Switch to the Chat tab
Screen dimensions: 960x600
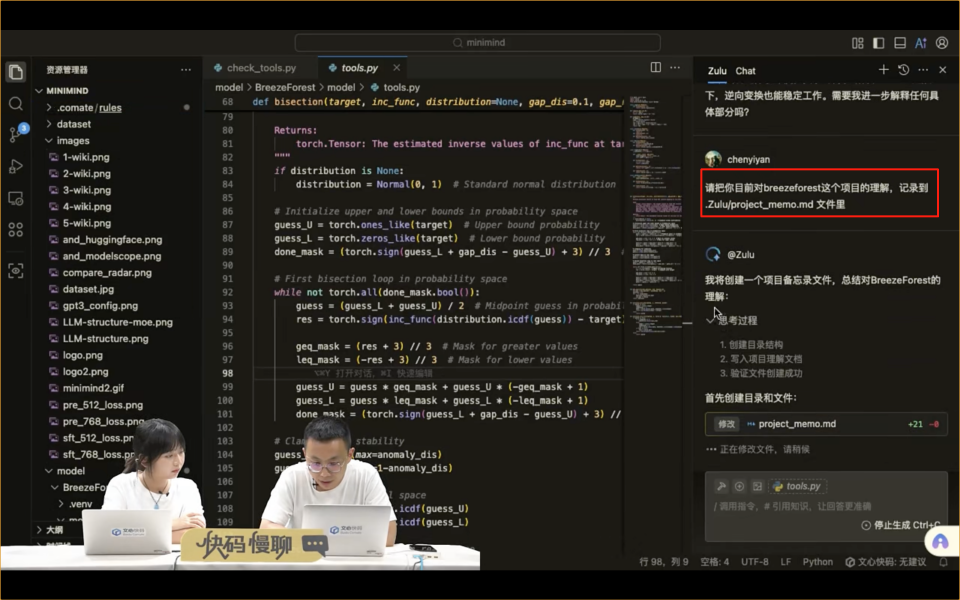(x=745, y=71)
